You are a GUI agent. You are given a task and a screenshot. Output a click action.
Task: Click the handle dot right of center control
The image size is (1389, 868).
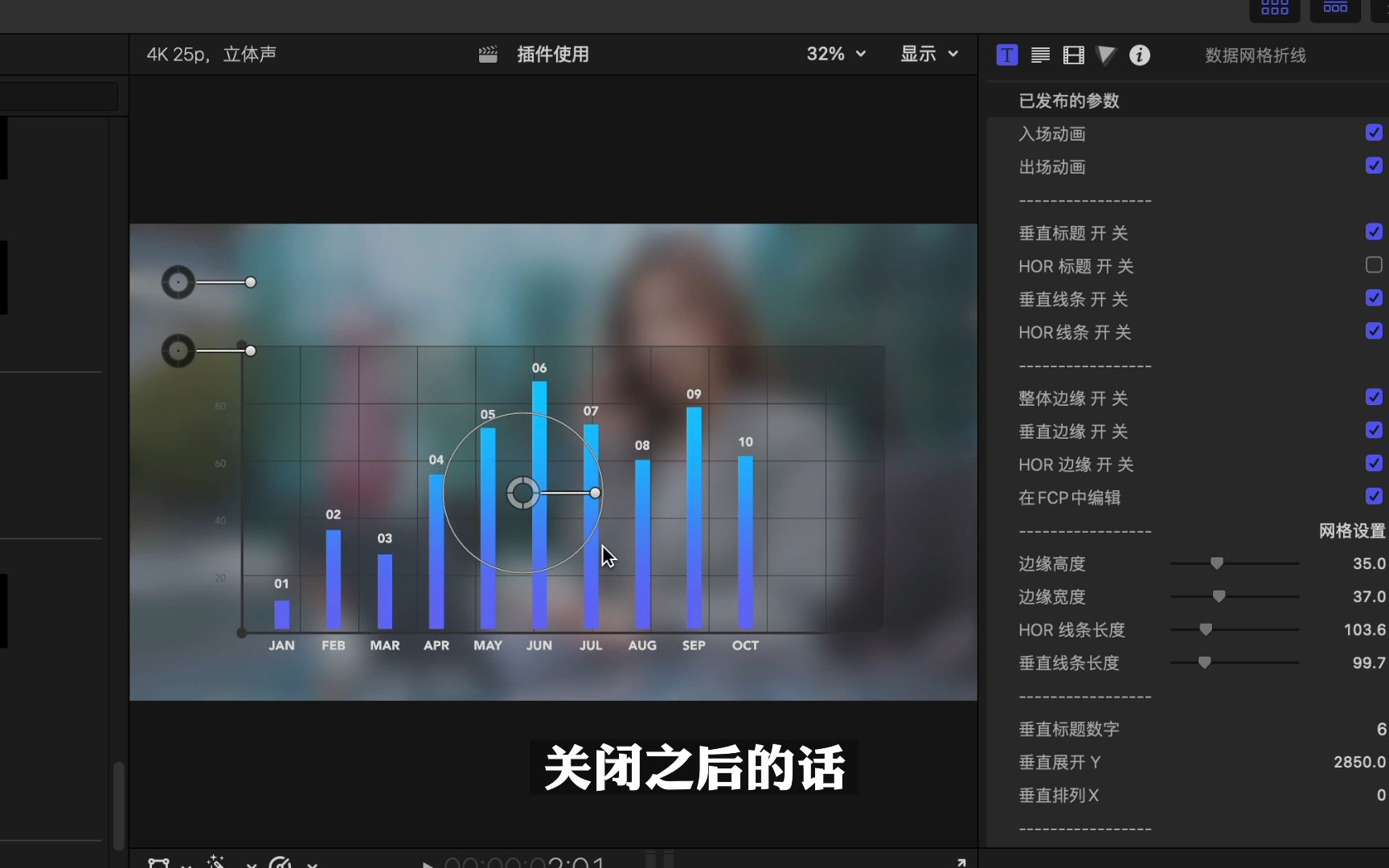pos(595,493)
